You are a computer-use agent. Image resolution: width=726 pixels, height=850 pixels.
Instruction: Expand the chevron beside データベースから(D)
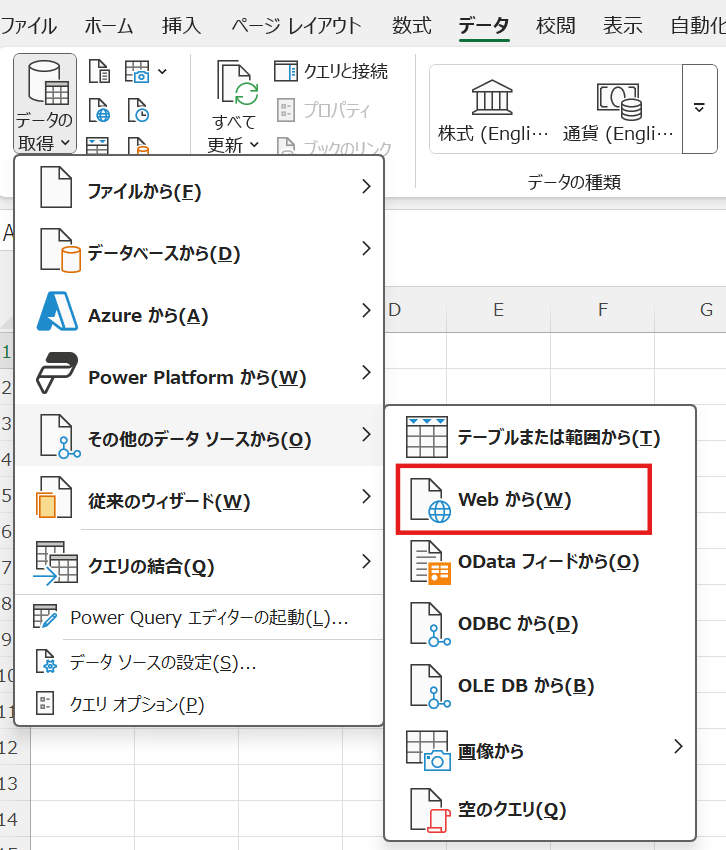[367, 248]
